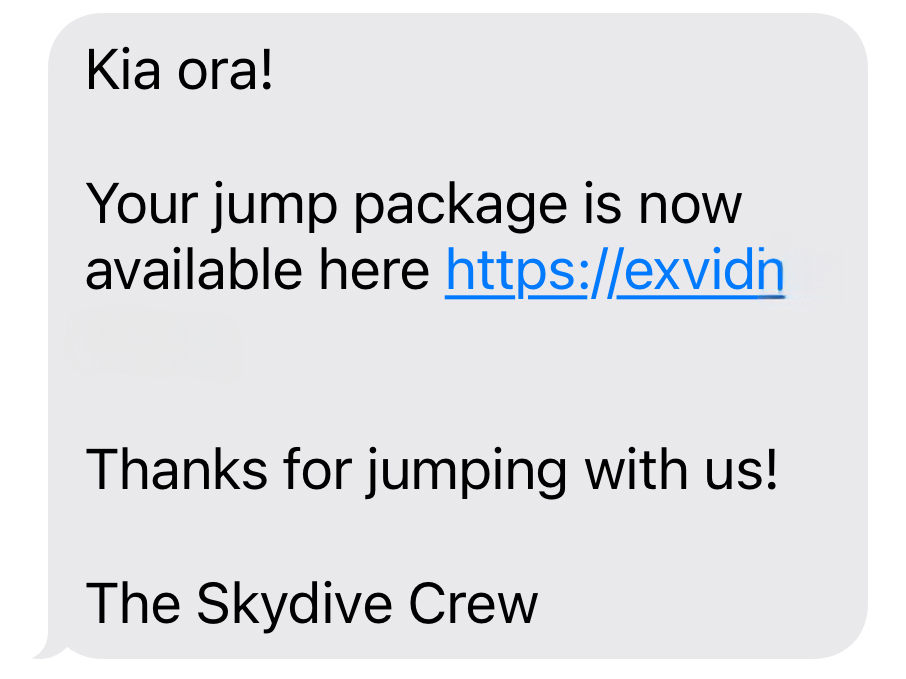This screenshot has width=906, height=679.
Task: Click the word 'The' in signature
Action: pos(133,603)
